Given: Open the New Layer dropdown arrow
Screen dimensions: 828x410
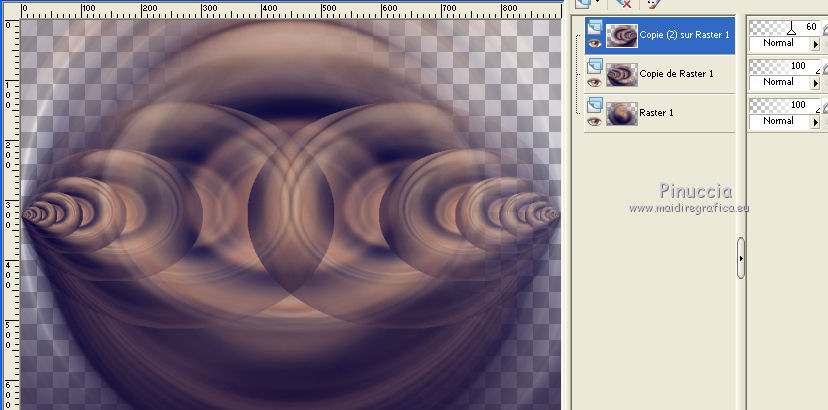Looking at the screenshot, I should 598,3.
